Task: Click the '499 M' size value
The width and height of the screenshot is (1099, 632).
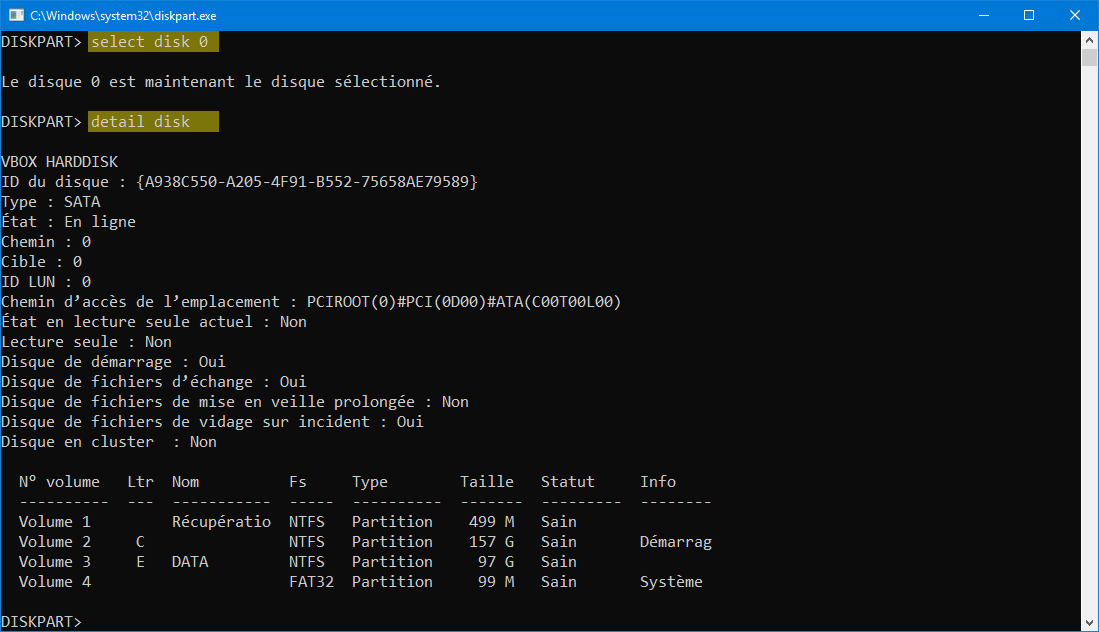Action: pos(492,522)
